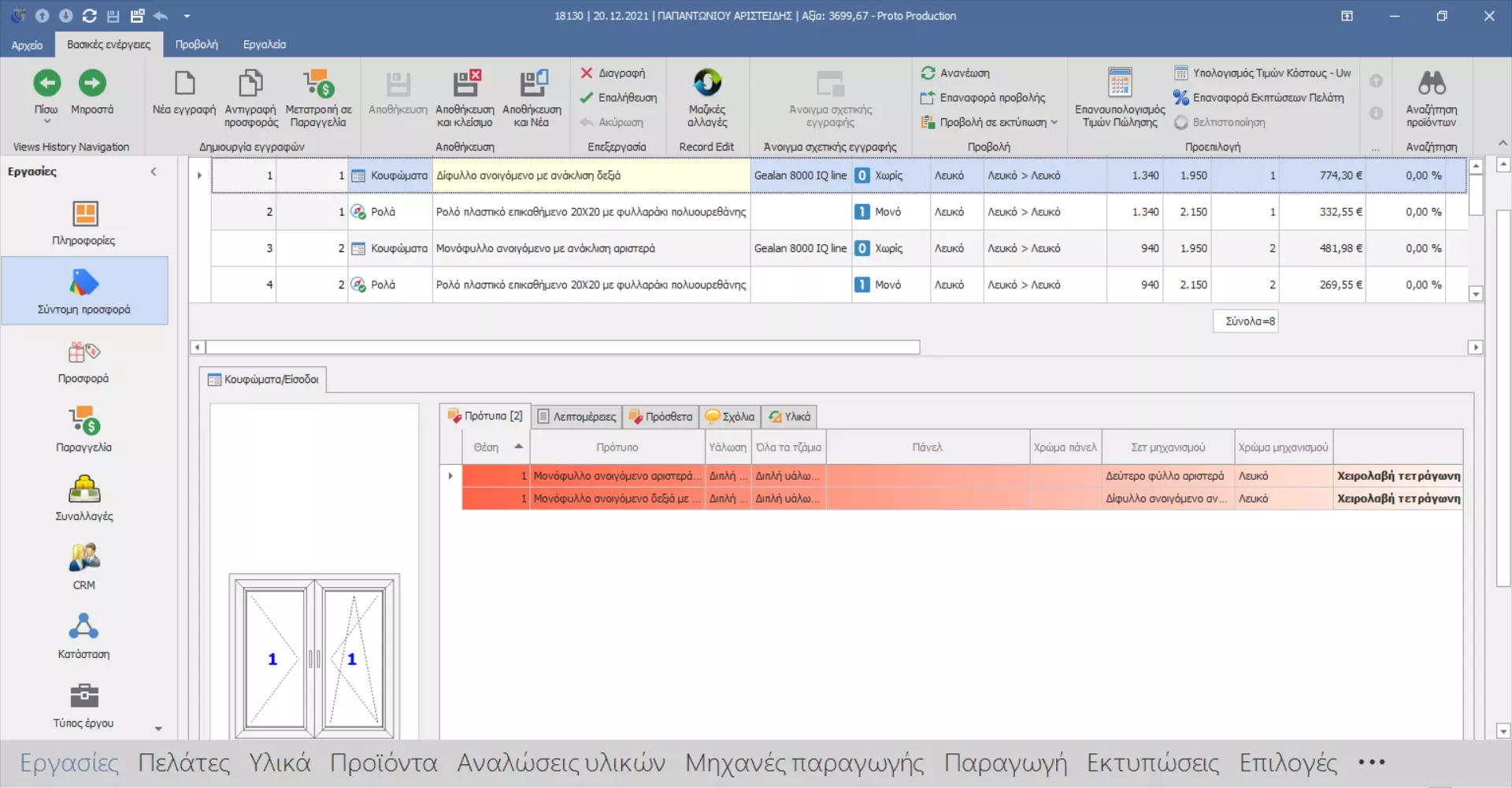Viewport: 1512px width, 788px height.
Task: Click Αποθήκευση και κλείσιμο icon
Action: [465, 84]
